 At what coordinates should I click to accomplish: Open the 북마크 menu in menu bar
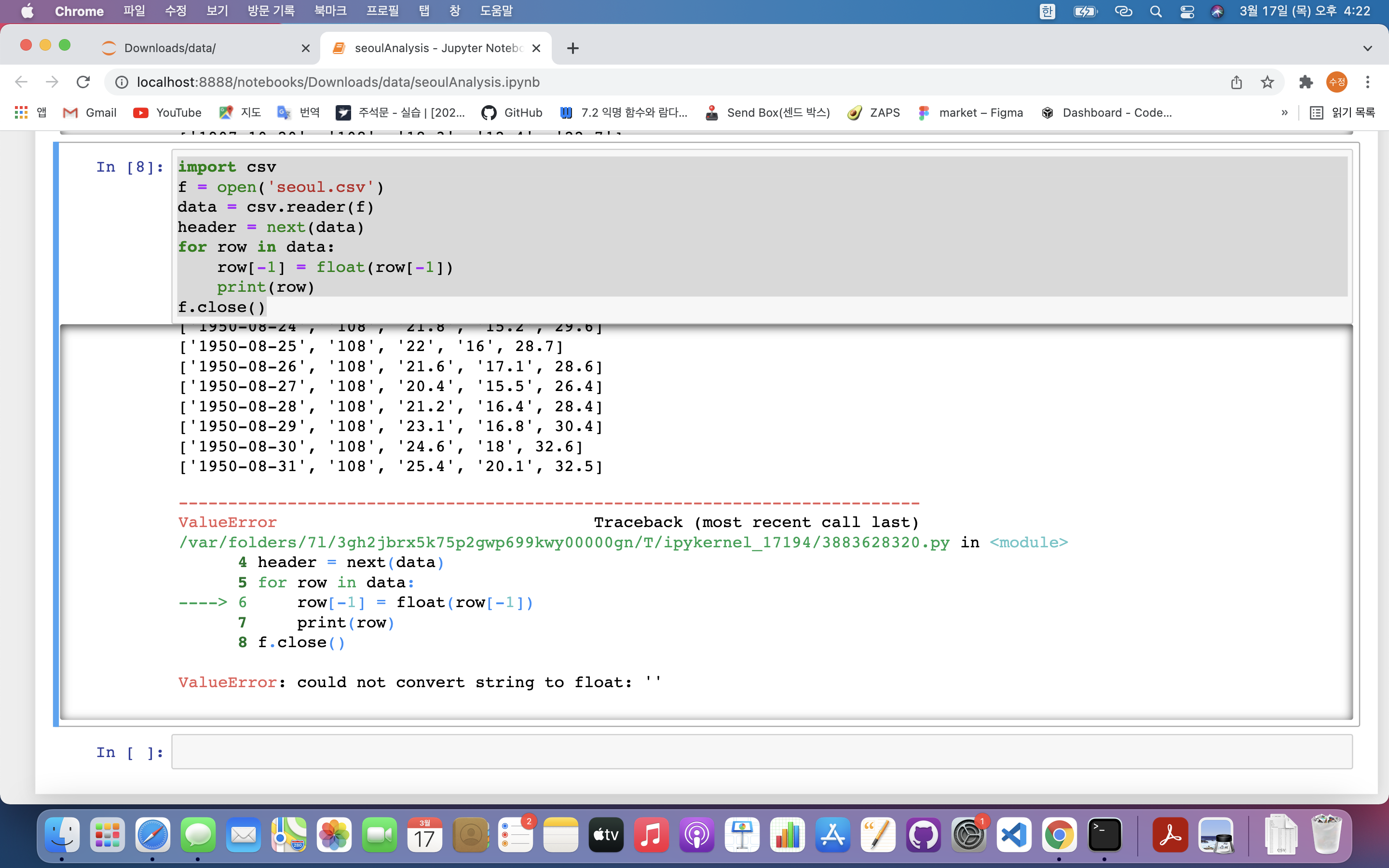pos(330,12)
